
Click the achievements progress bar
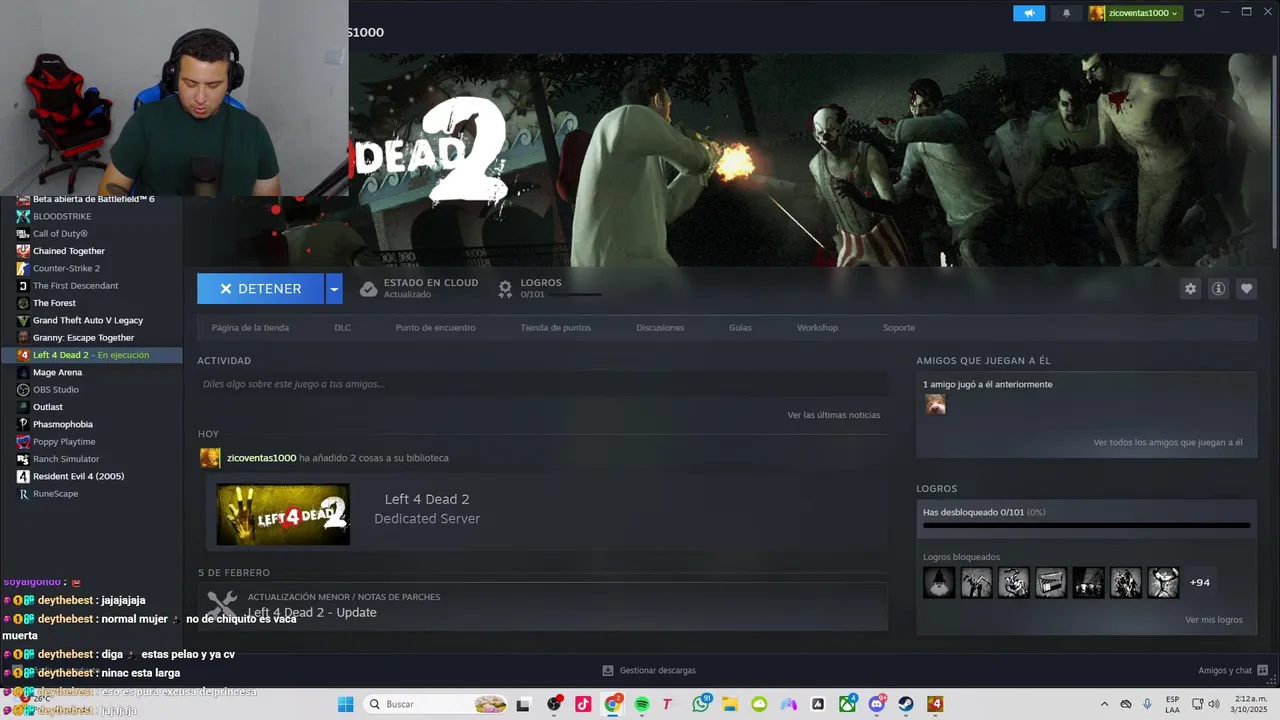coord(1086,525)
